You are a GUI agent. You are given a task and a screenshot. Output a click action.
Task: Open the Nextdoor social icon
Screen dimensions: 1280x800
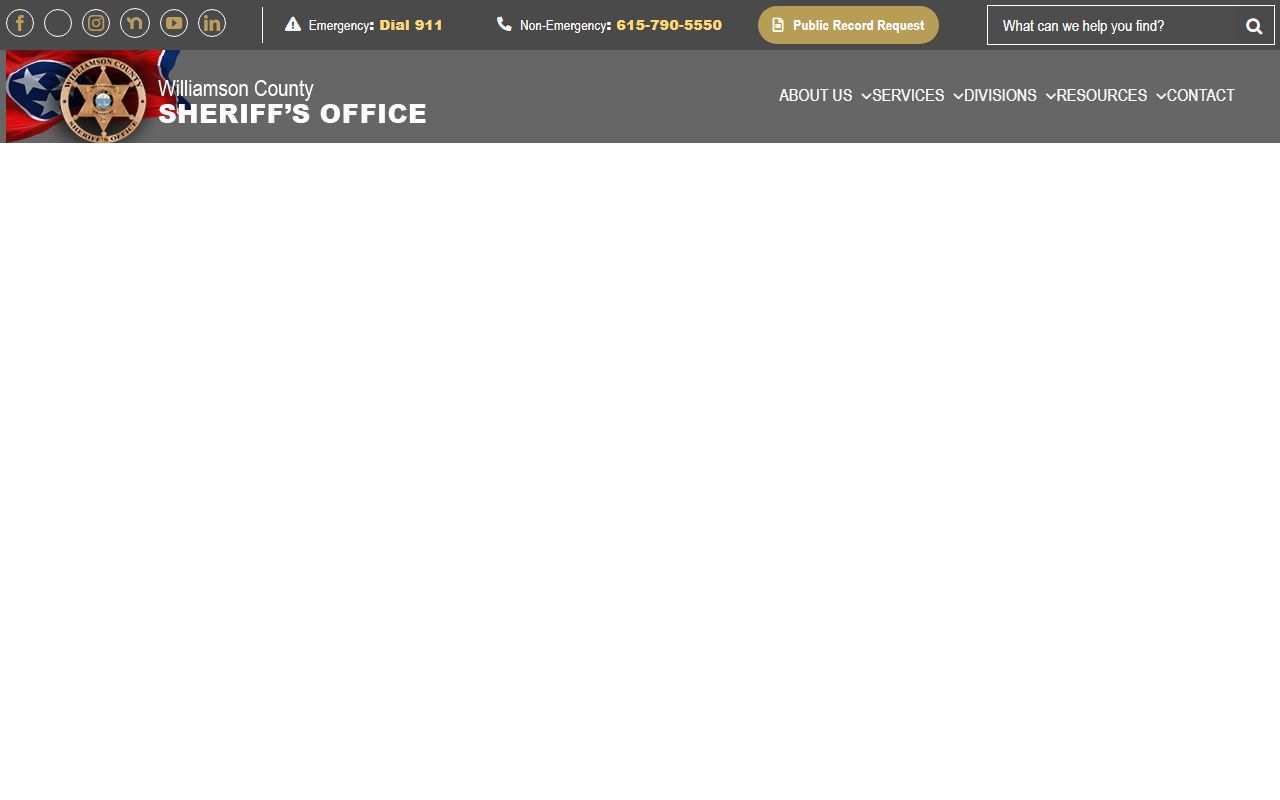point(135,23)
